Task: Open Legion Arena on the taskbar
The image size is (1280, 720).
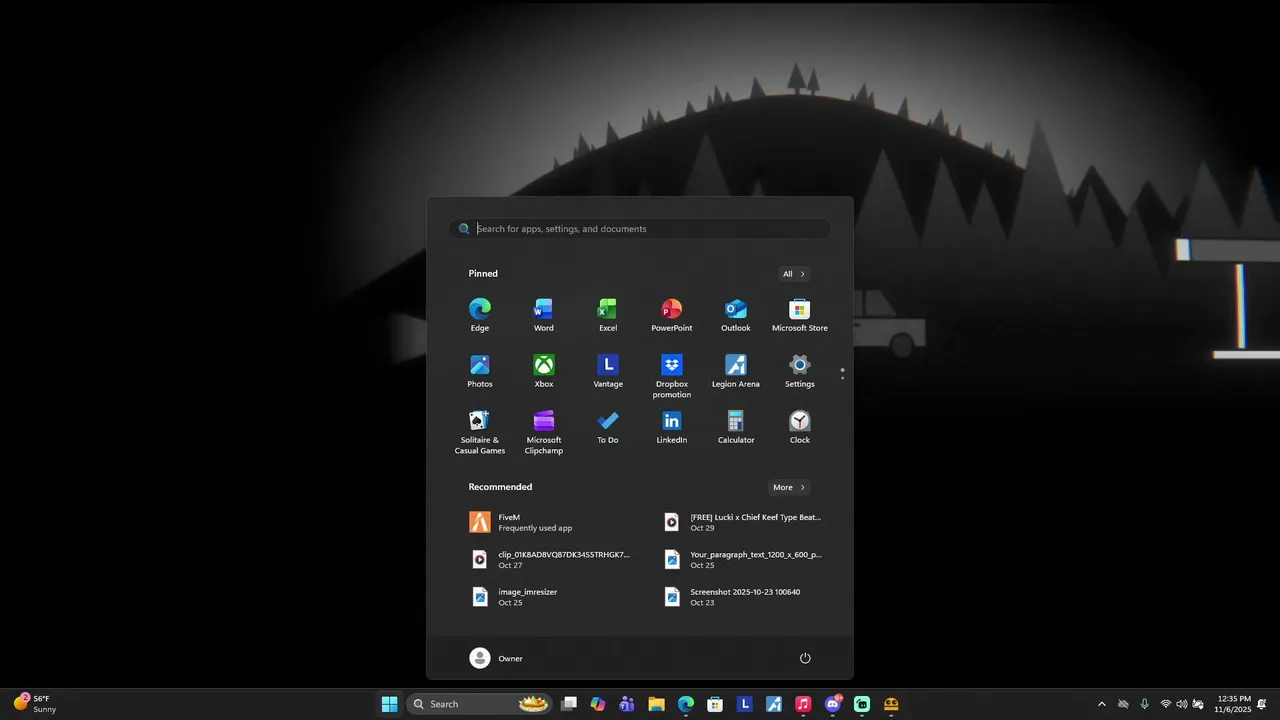Action: (x=774, y=704)
